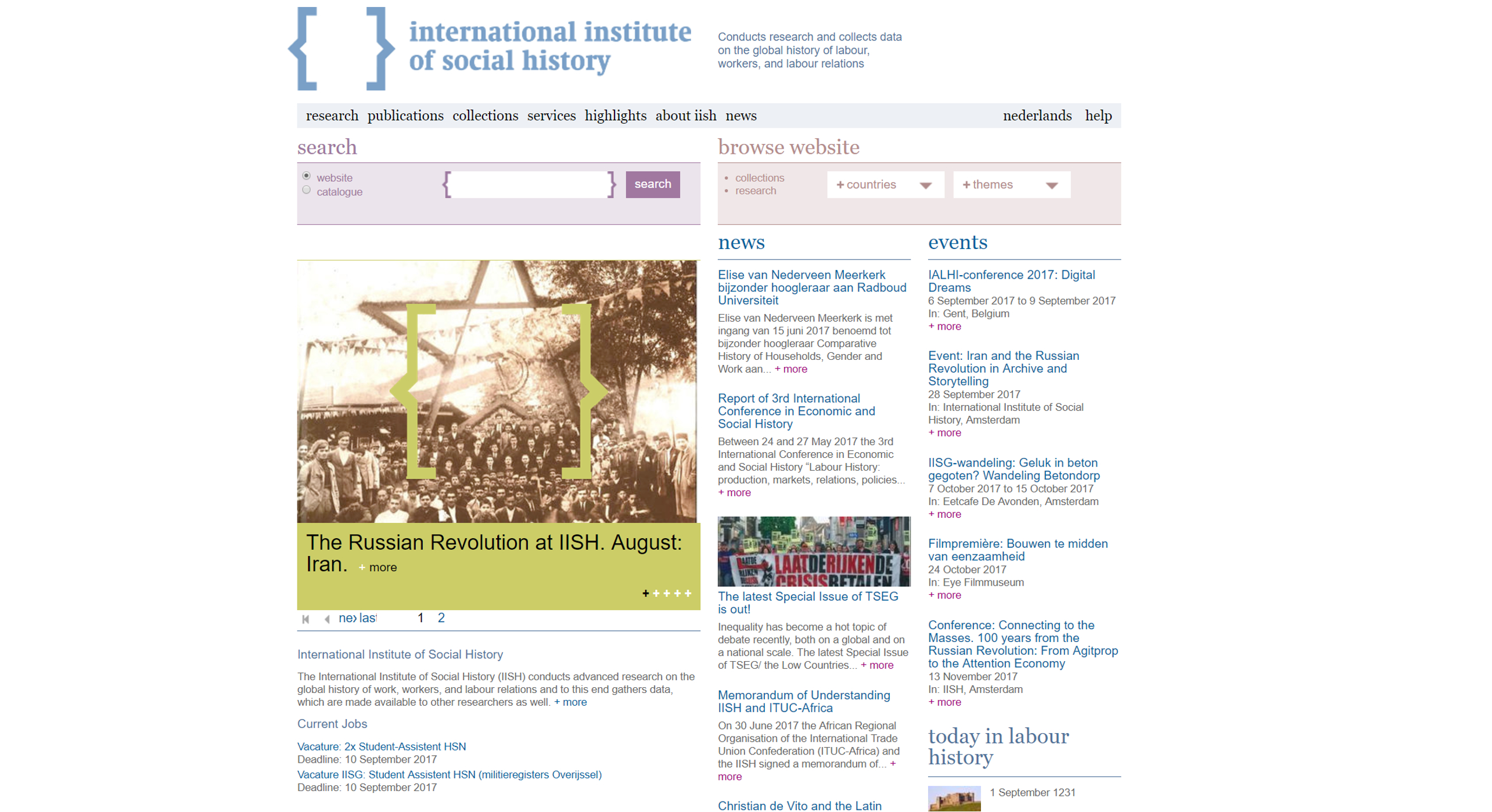Browse collections link in browse website
Screen dimensions: 1492x812
[x=760, y=178]
